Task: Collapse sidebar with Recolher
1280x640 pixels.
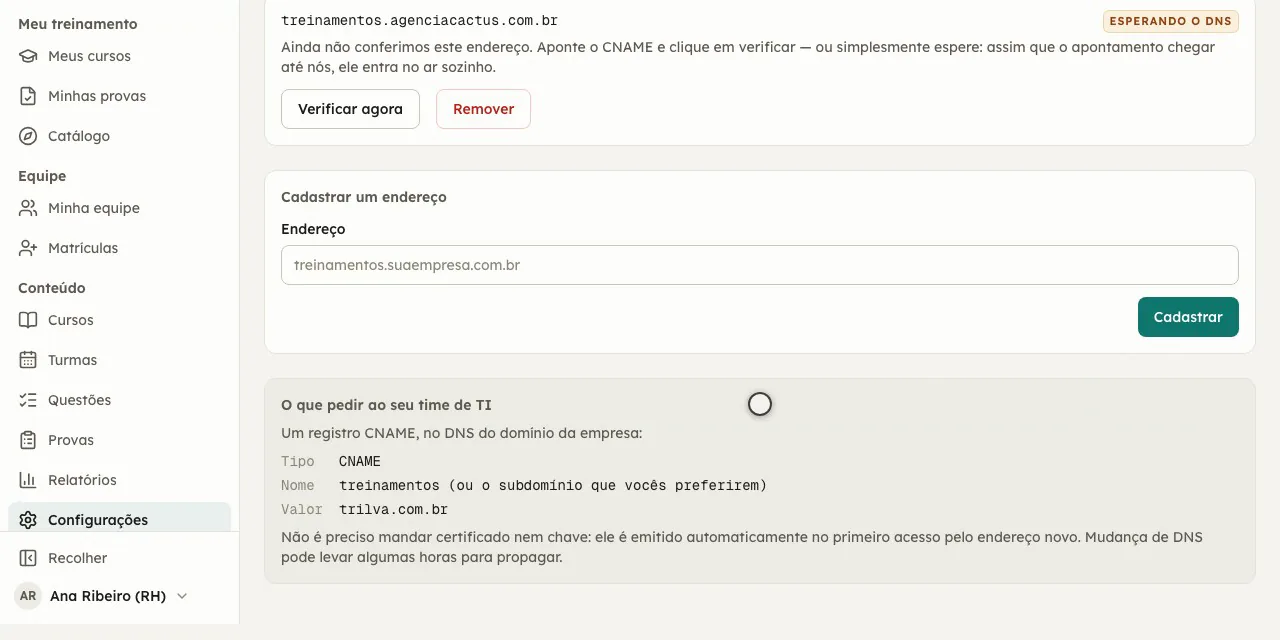Action: 119,558
